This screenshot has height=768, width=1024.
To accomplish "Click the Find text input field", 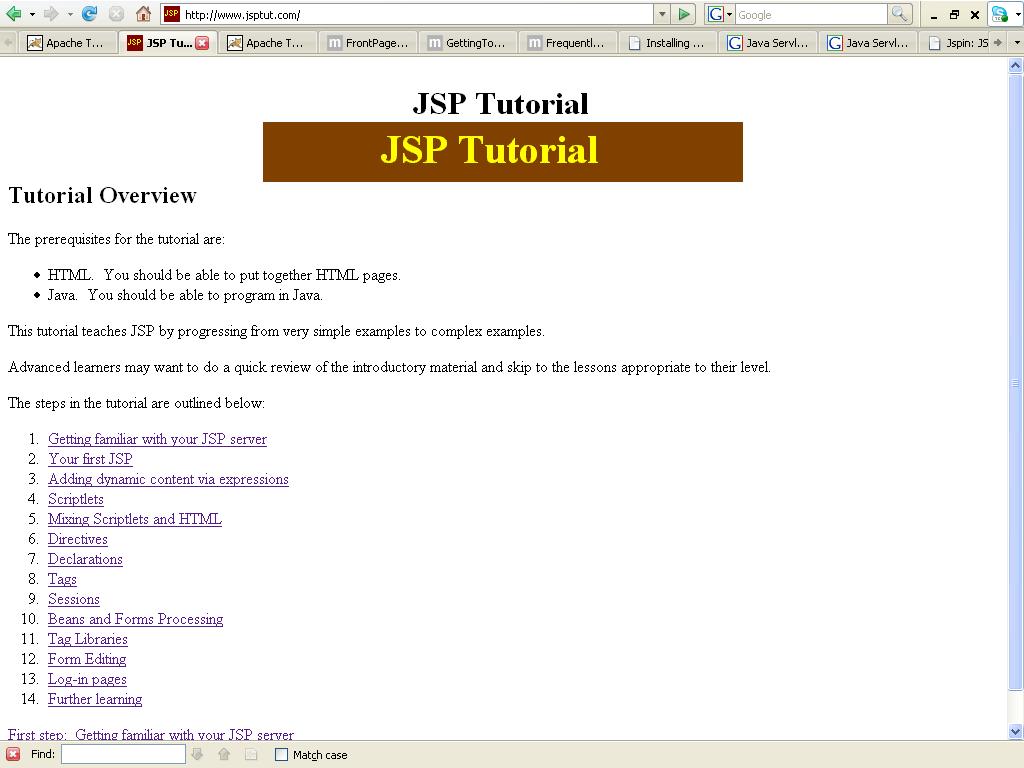I will 123,754.
